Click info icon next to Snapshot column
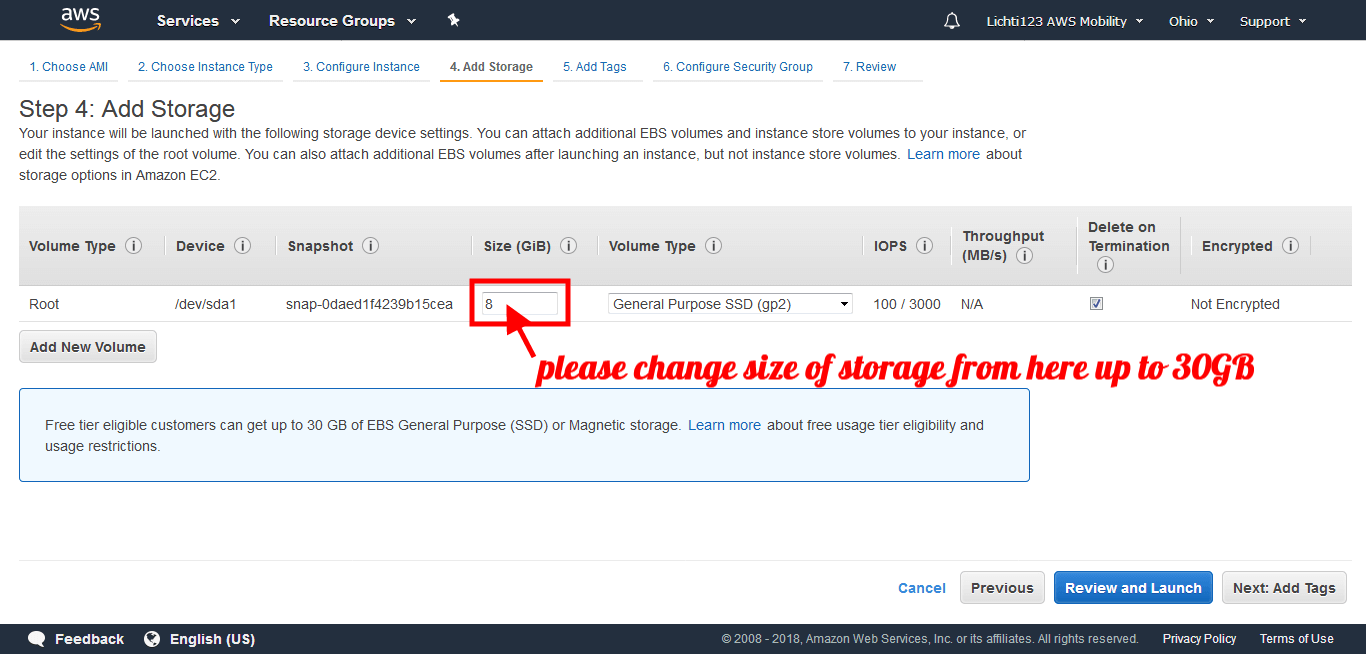The height and width of the screenshot is (654, 1366). click(370, 246)
